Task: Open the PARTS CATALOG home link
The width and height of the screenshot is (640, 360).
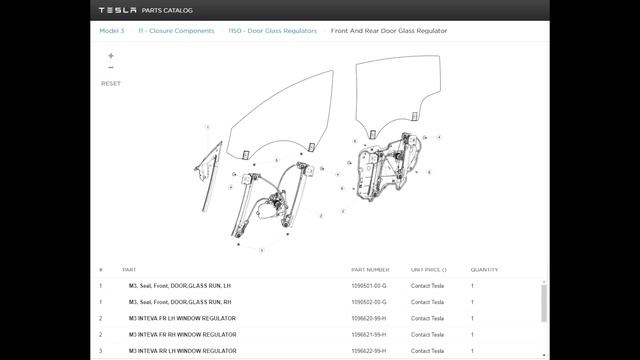Action: [x=167, y=11]
